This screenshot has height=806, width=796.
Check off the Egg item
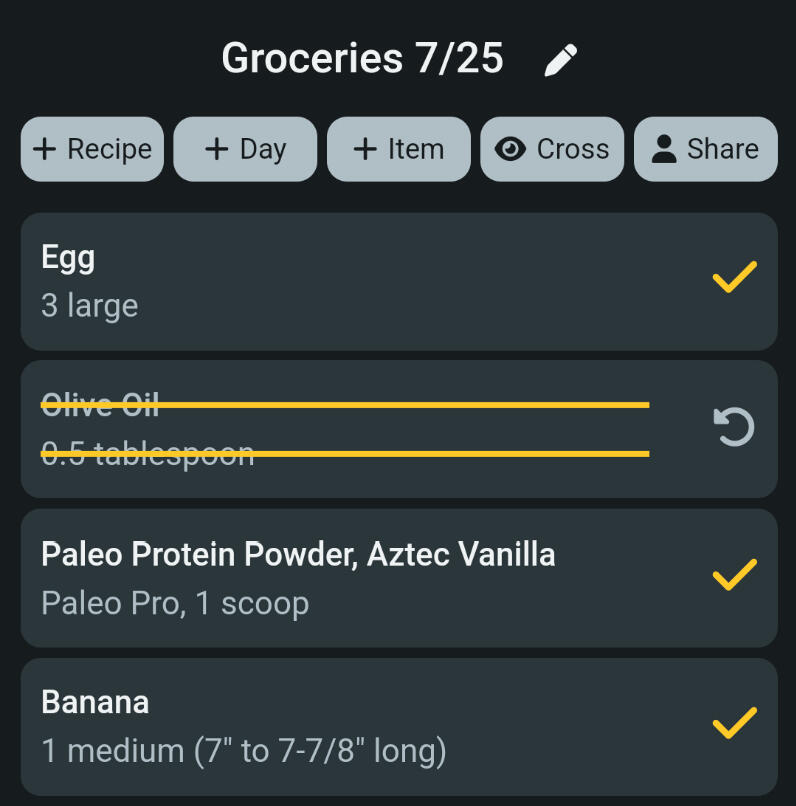point(734,277)
